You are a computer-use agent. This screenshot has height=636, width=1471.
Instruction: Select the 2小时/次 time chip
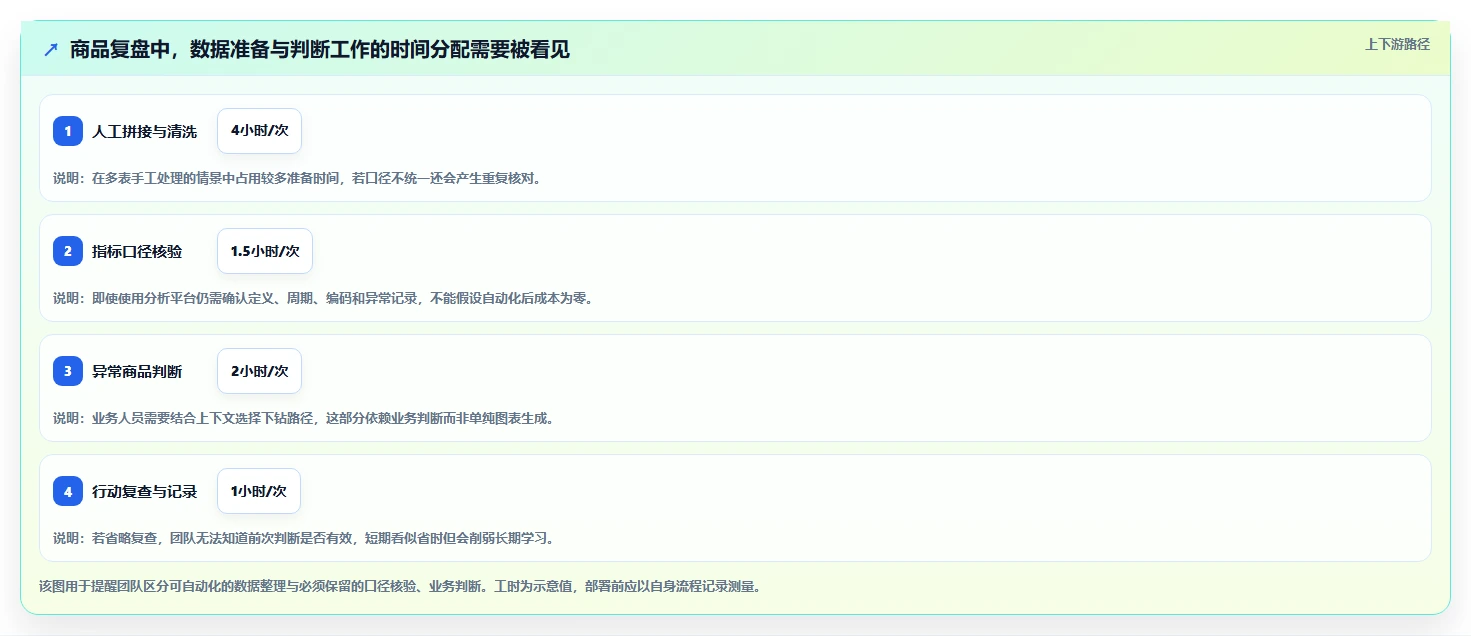tap(259, 371)
